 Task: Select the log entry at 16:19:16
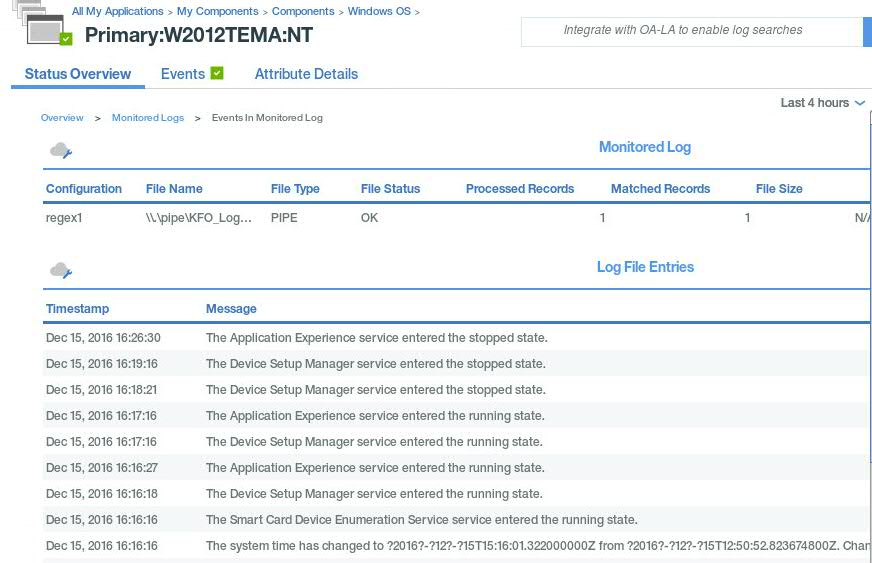(456, 364)
